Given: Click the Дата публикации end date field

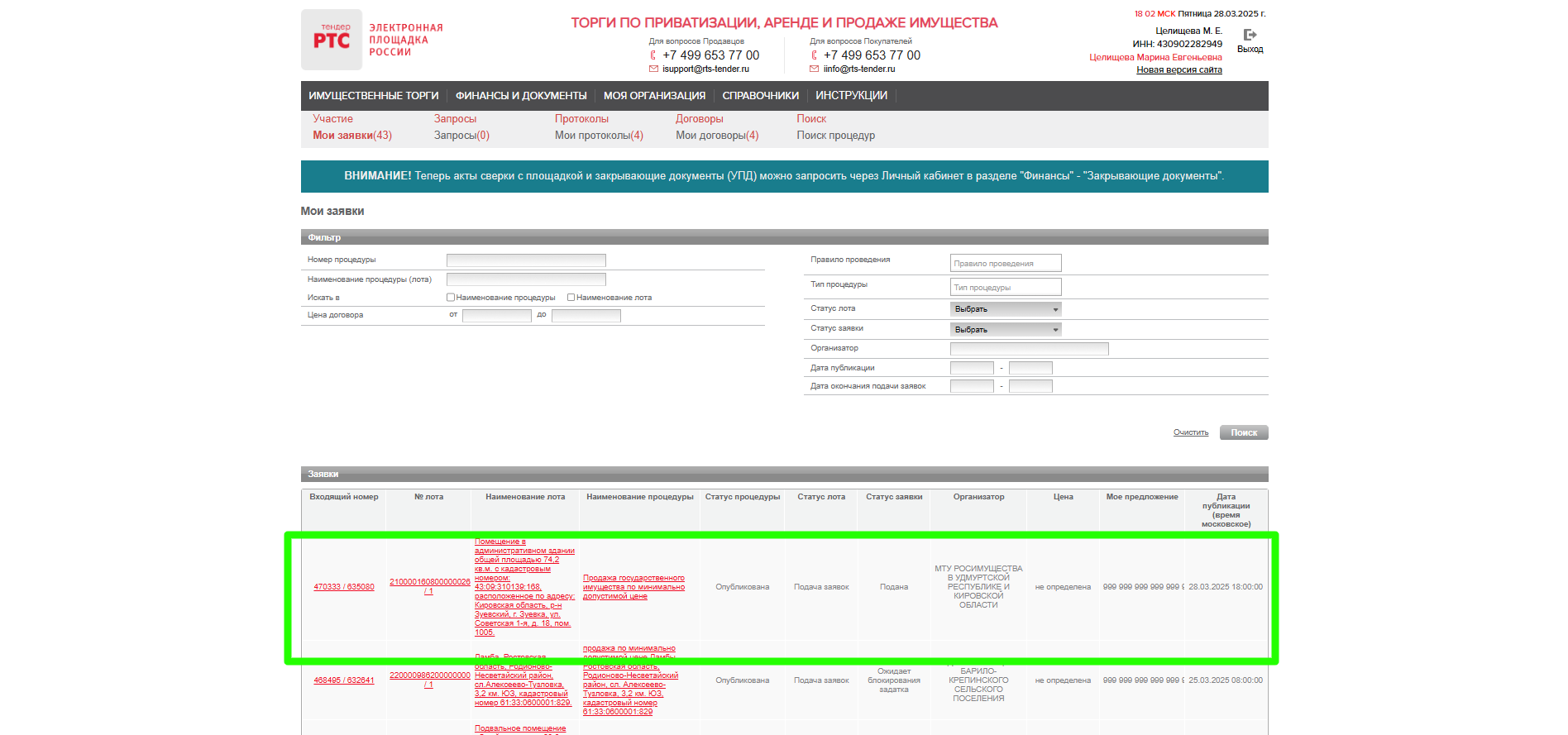Looking at the screenshot, I should point(1030,368).
